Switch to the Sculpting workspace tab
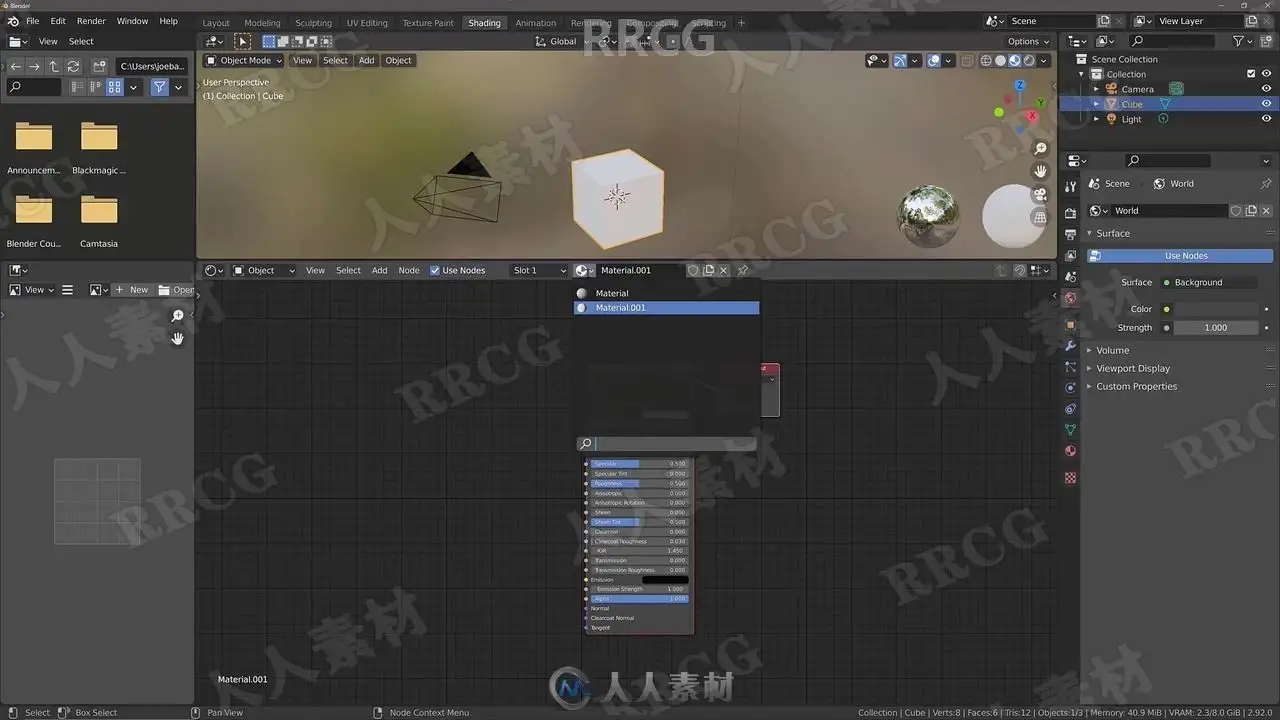1280x720 pixels. click(x=313, y=23)
